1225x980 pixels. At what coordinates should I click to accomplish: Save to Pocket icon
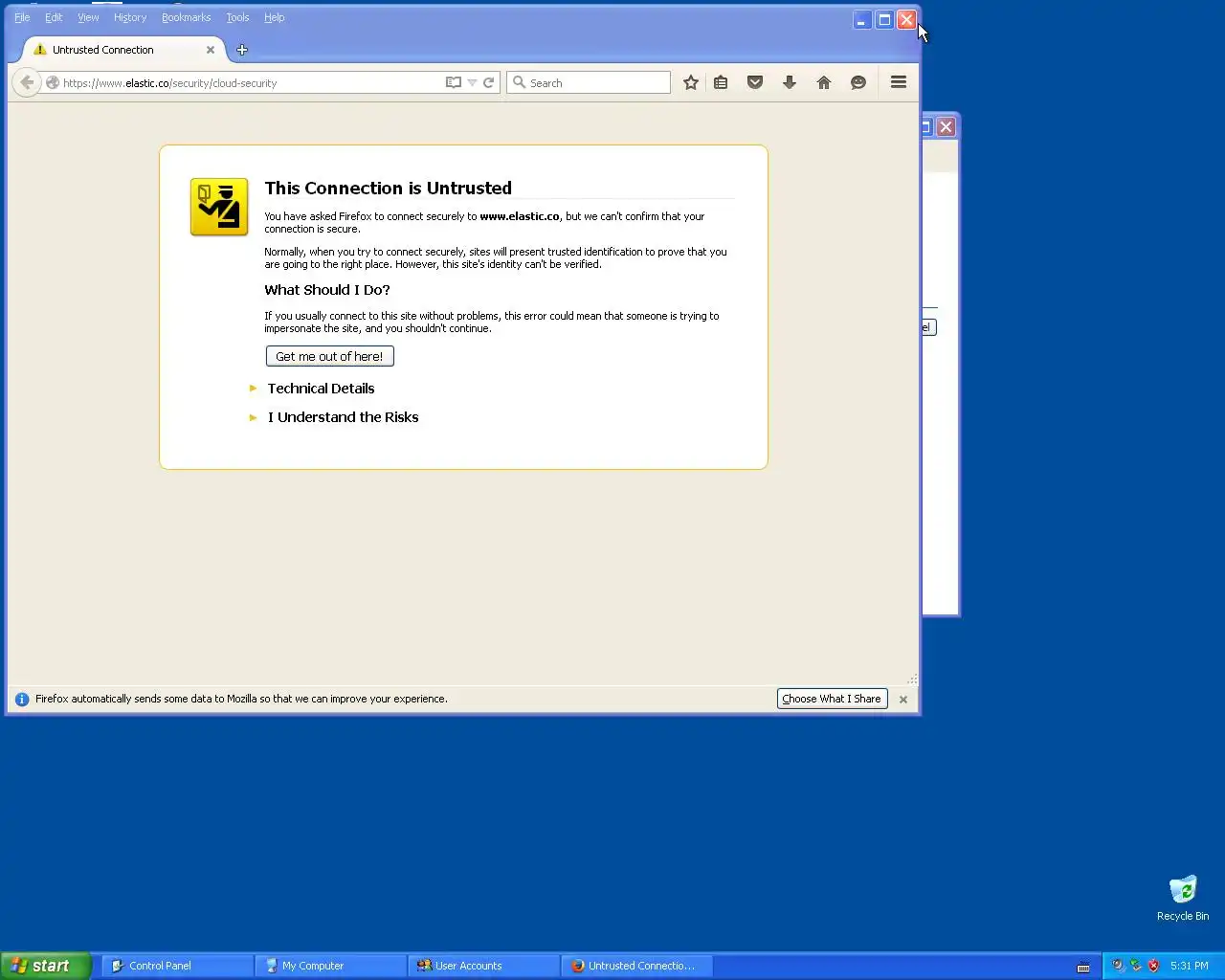point(755,83)
